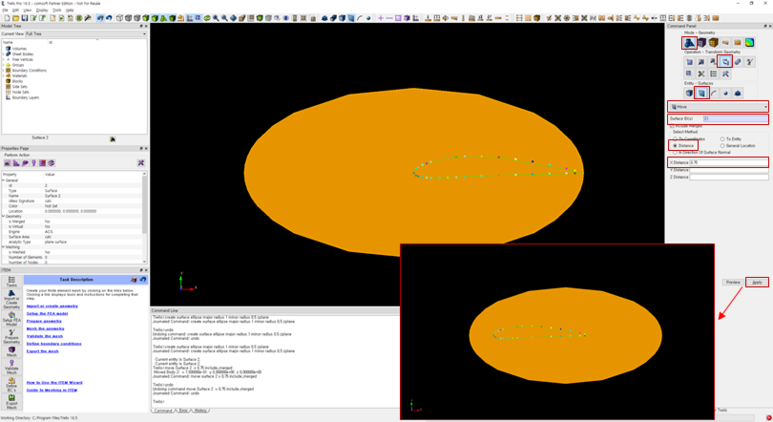Select the Volumes entity icon
773x422 pixels.
click(x=689, y=93)
